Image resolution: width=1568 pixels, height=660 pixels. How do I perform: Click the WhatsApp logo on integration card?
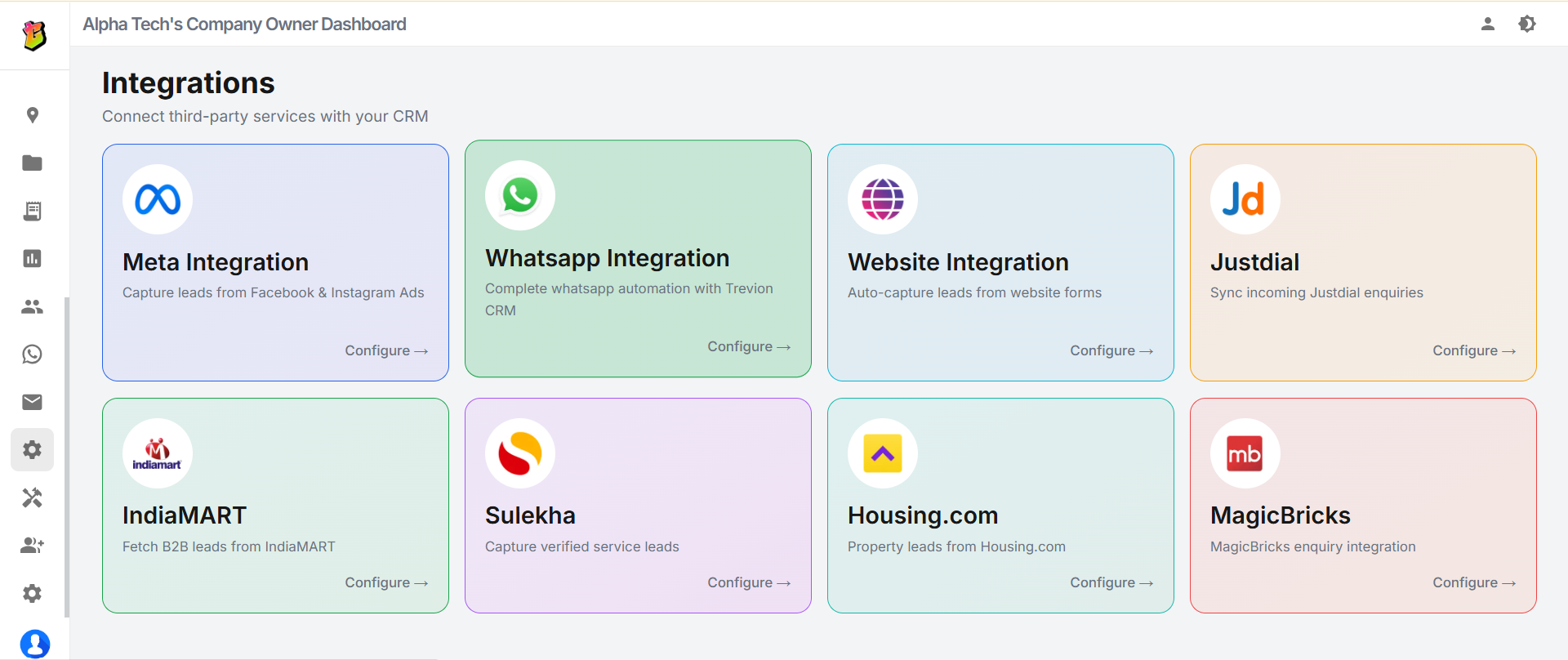(x=520, y=195)
